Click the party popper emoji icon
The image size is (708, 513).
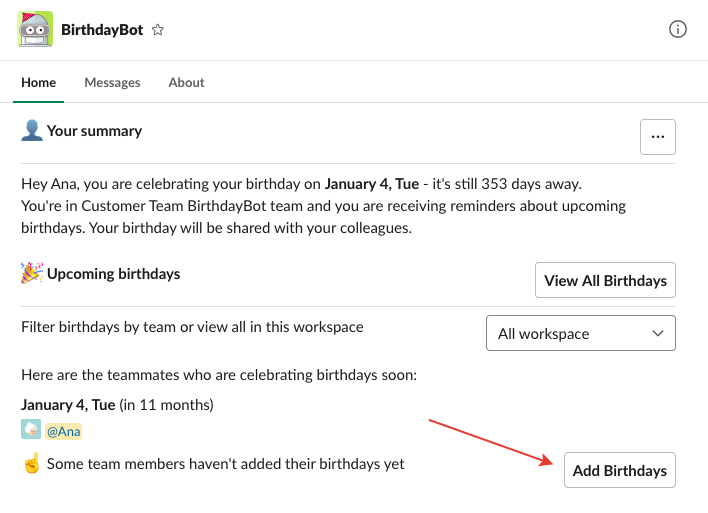31,273
